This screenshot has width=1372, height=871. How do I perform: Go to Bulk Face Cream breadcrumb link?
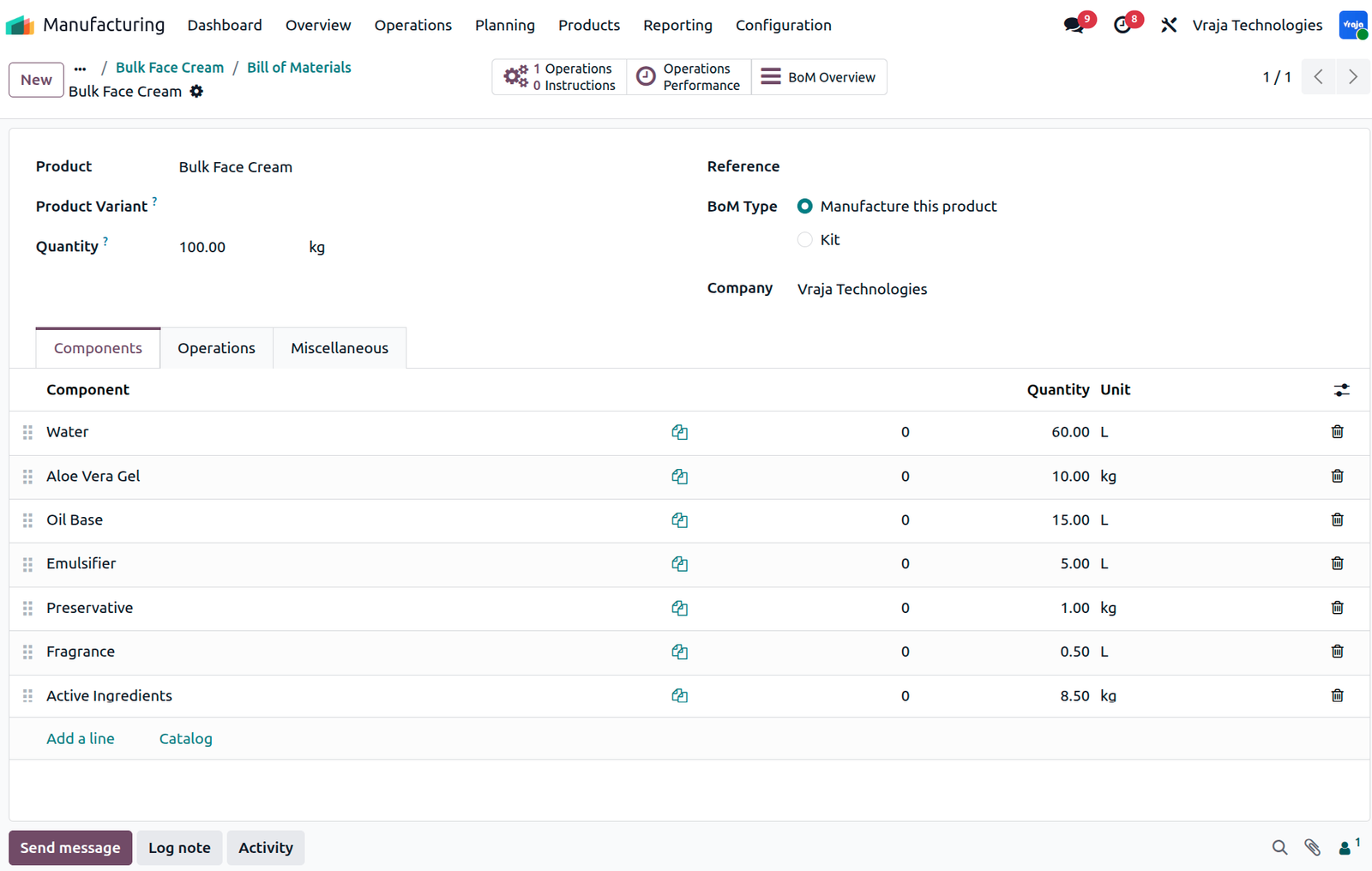pyautogui.click(x=170, y=68)
